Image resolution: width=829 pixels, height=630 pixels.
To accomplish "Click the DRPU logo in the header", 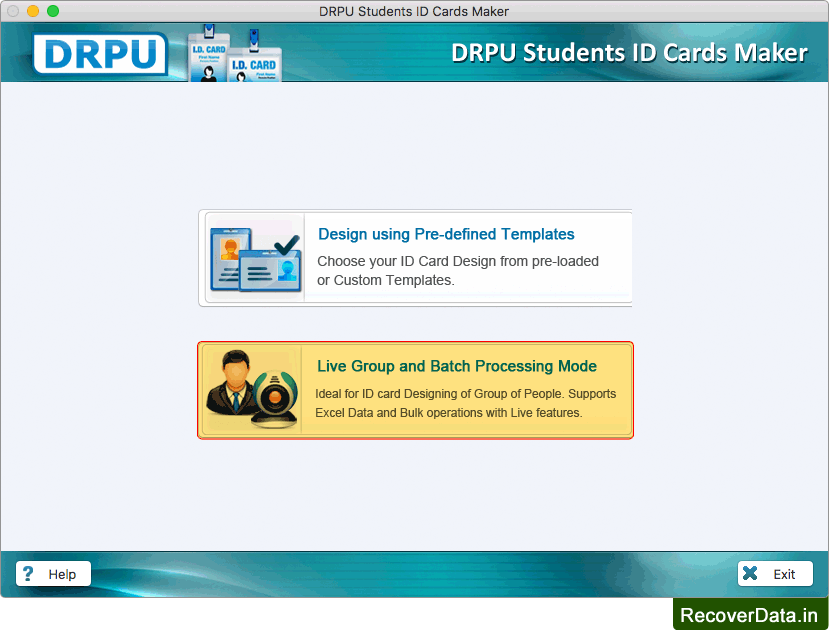I will 100,53.
